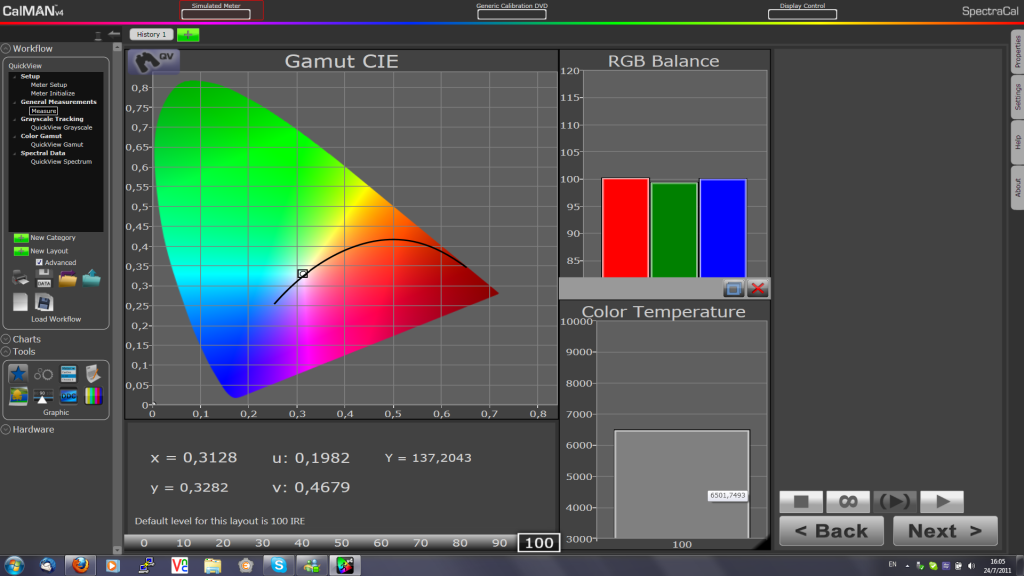Click the stop measurement button
This screenshot has height=576, width=1024.
click(x=801, y=502)
